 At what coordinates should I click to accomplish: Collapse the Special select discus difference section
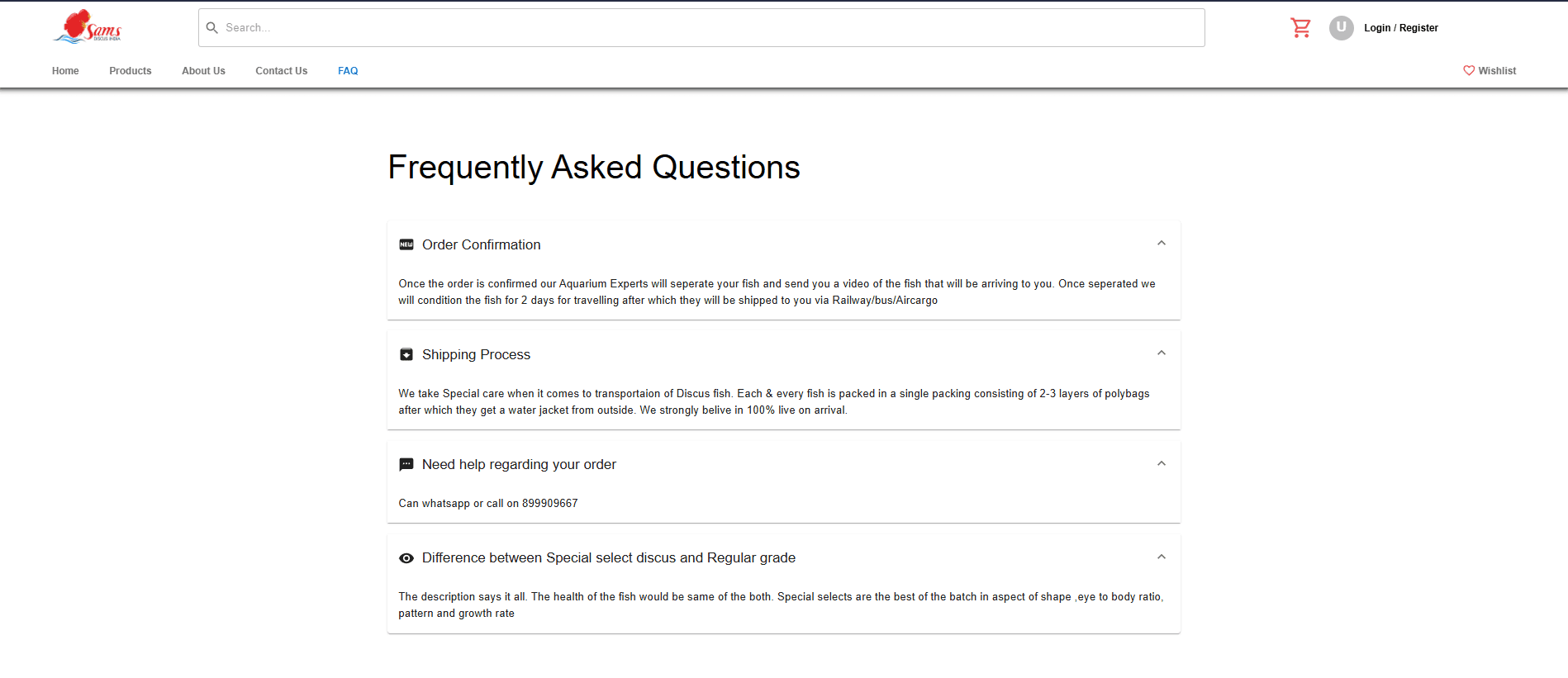click(x=1162, y=557)
